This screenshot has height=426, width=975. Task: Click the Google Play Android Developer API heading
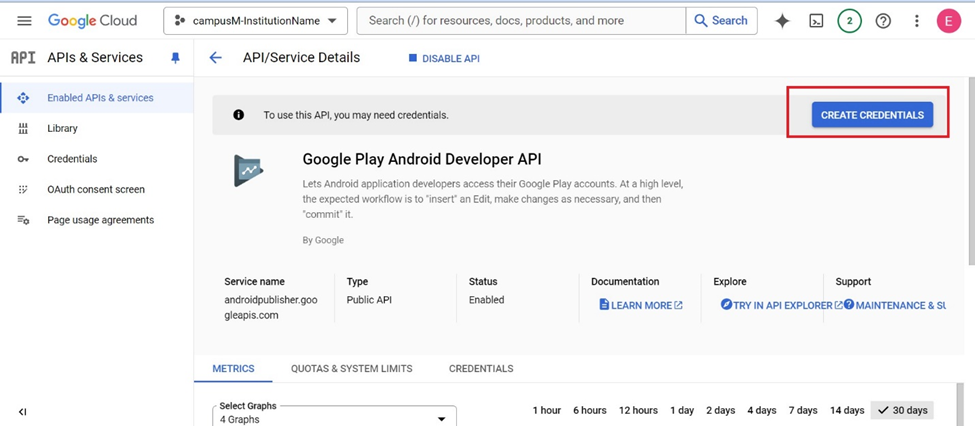click(422, 159)
